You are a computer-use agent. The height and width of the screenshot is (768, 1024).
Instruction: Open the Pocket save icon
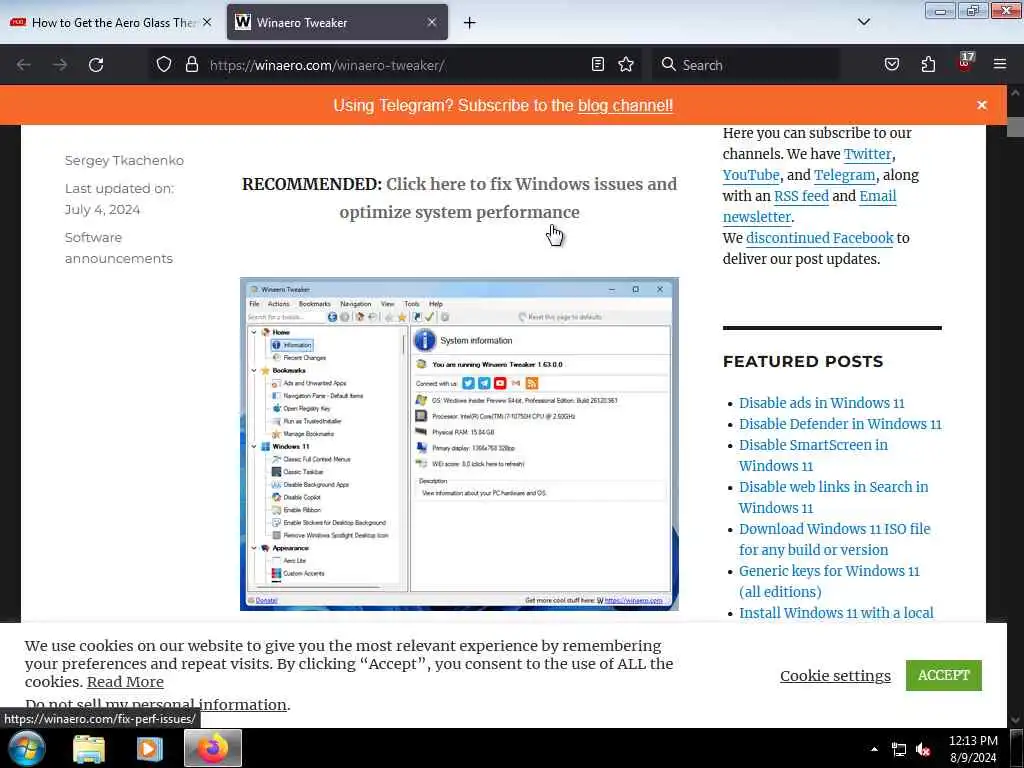[x=891, y=65]
